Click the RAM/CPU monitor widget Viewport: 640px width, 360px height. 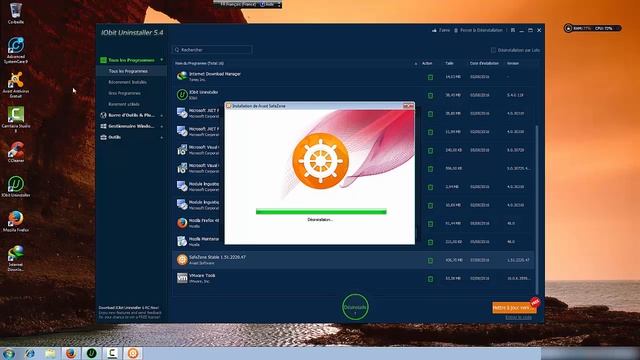pyautogui.click(x=592, y=28)
